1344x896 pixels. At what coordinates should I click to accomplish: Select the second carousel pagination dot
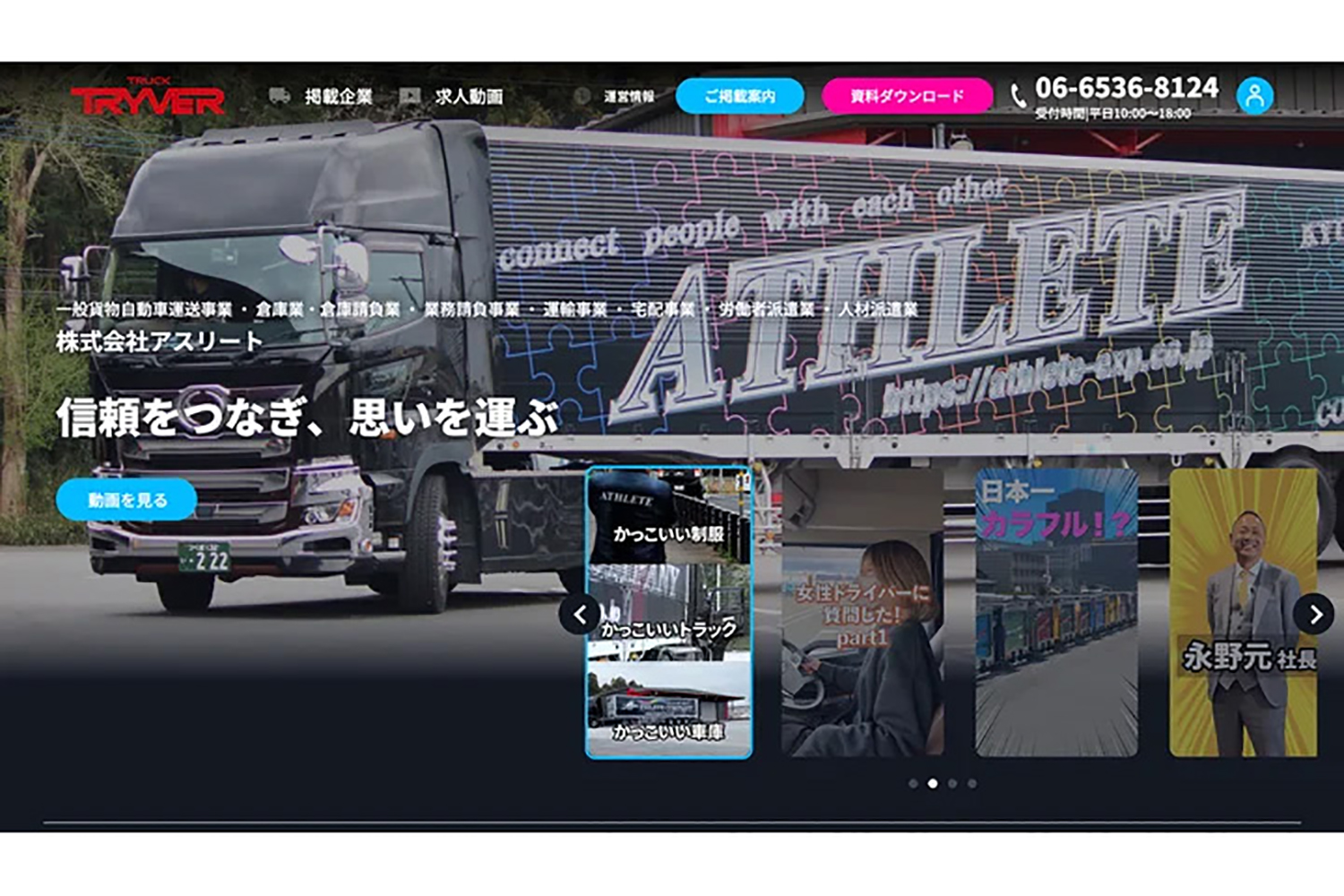[x=933, y=784]
